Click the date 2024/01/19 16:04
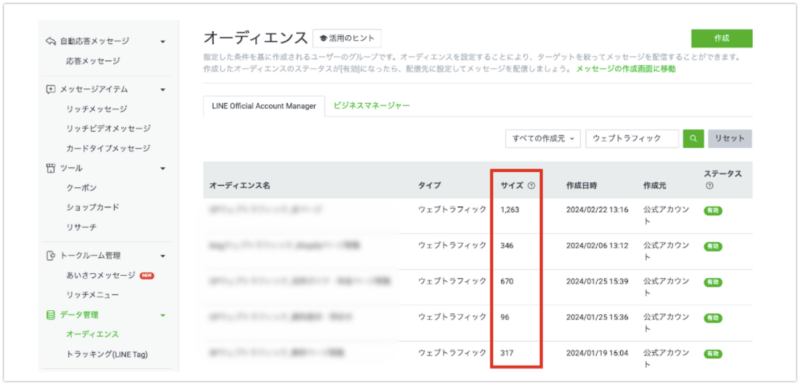The height and width of the screenshot is (385, 800). pos(597,353)
